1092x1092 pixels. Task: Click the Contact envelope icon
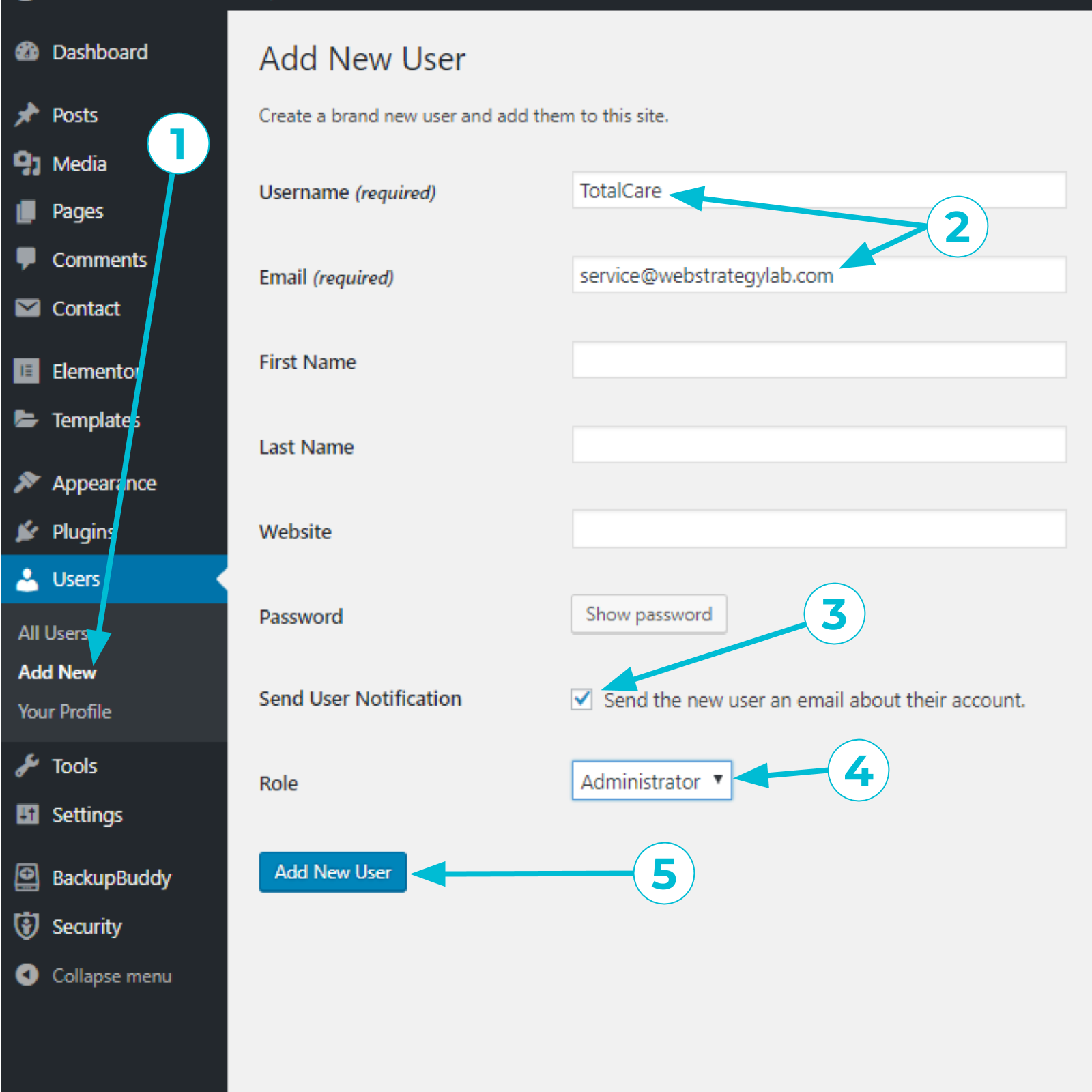click(27, 308)
